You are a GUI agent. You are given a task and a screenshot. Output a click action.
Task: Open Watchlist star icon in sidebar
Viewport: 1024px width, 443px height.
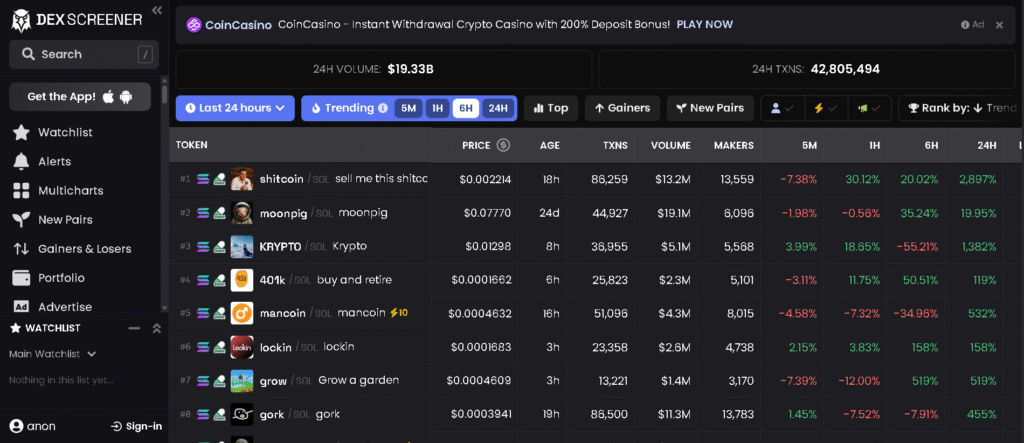pos(21,133)
